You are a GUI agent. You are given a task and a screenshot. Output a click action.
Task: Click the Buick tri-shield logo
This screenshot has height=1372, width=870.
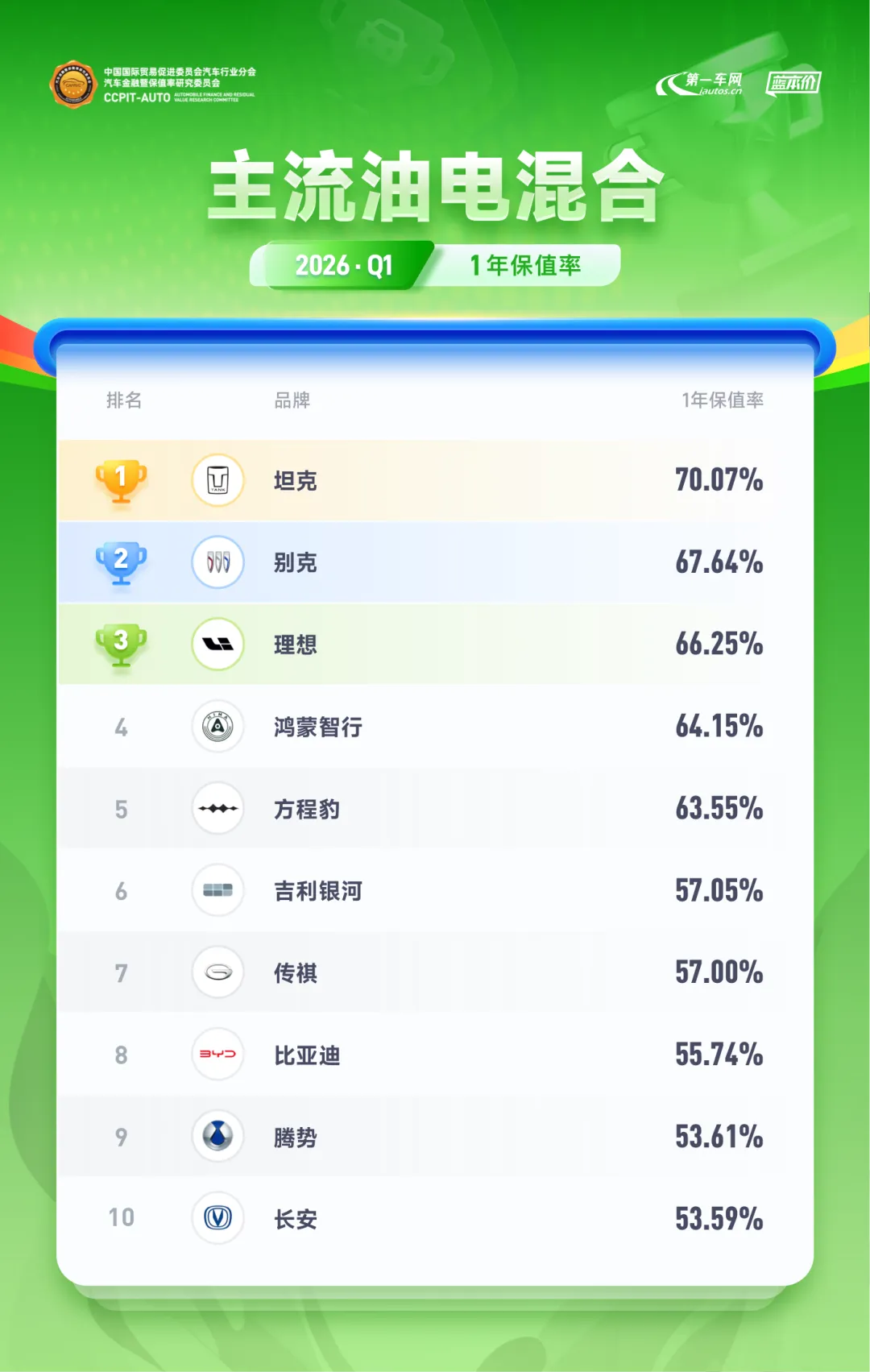pyautogui.click(x=217, y=562)
